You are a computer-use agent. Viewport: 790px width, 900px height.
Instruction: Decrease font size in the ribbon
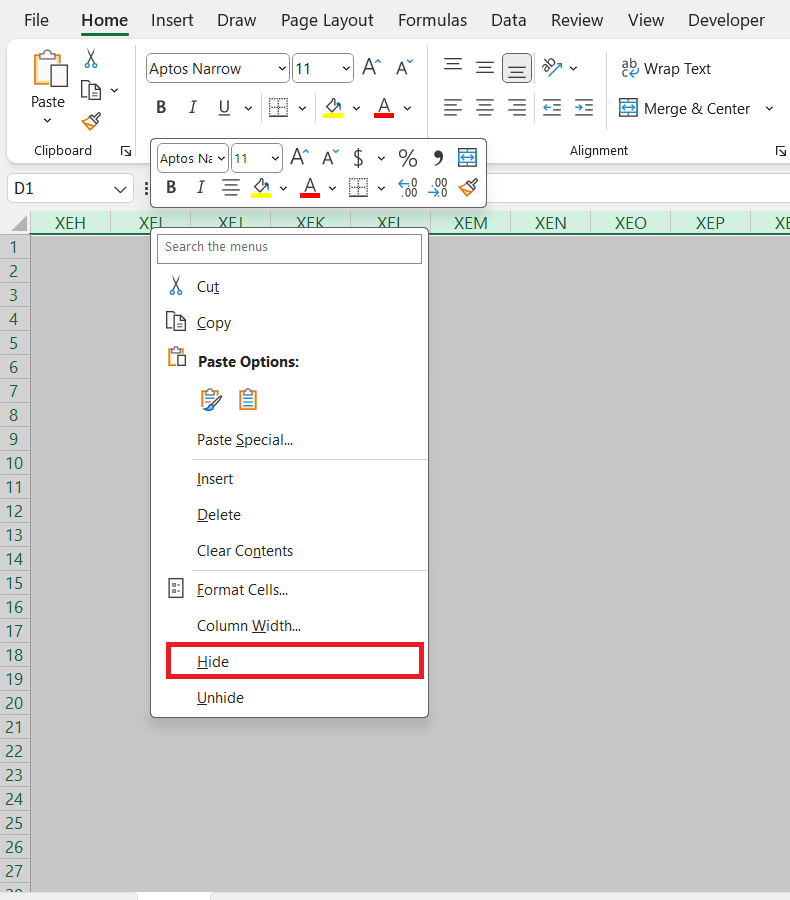(x=404, y=68)
